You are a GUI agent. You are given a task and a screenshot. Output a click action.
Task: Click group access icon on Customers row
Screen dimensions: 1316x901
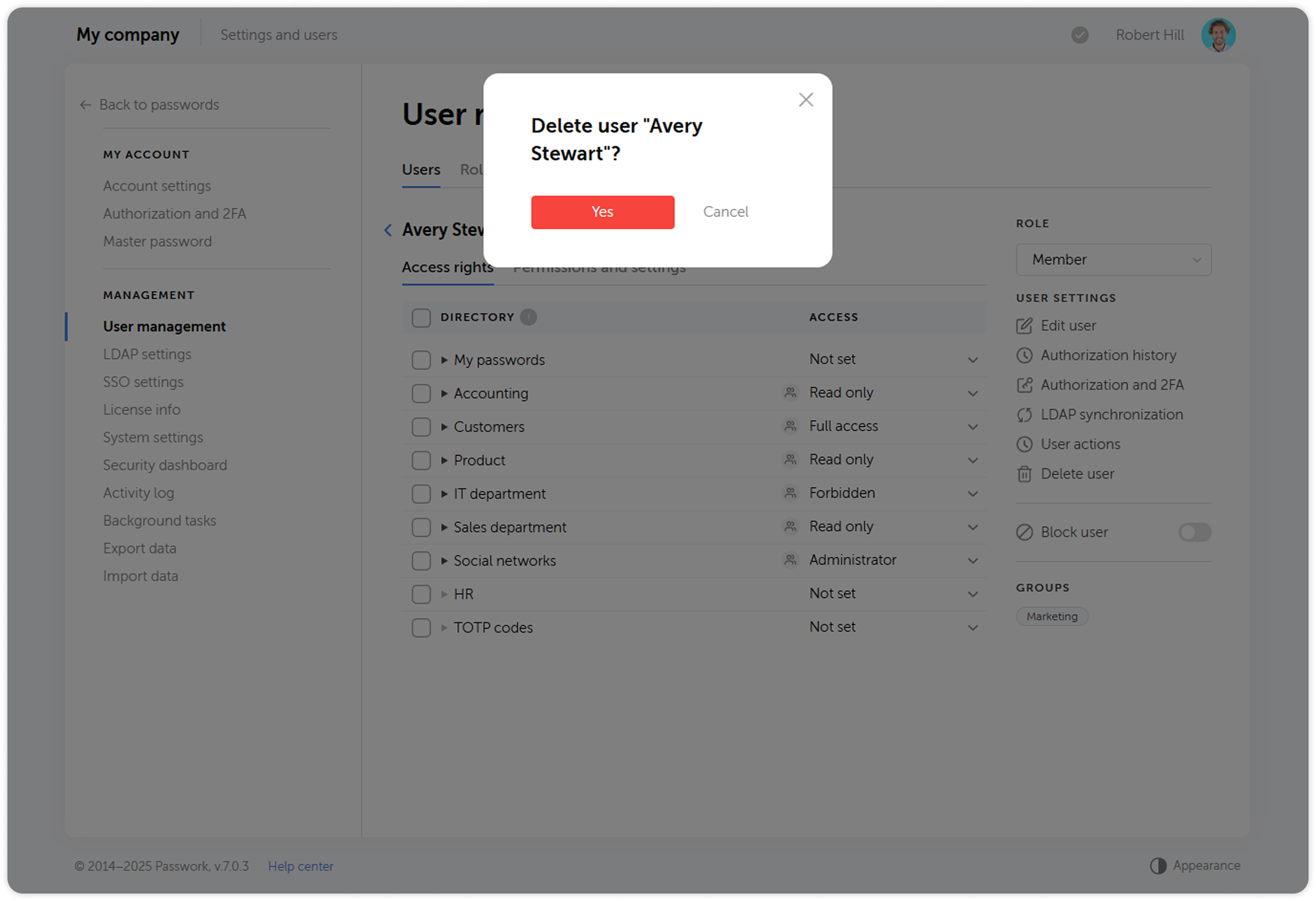pyautogui.click(x=790, y=426)
